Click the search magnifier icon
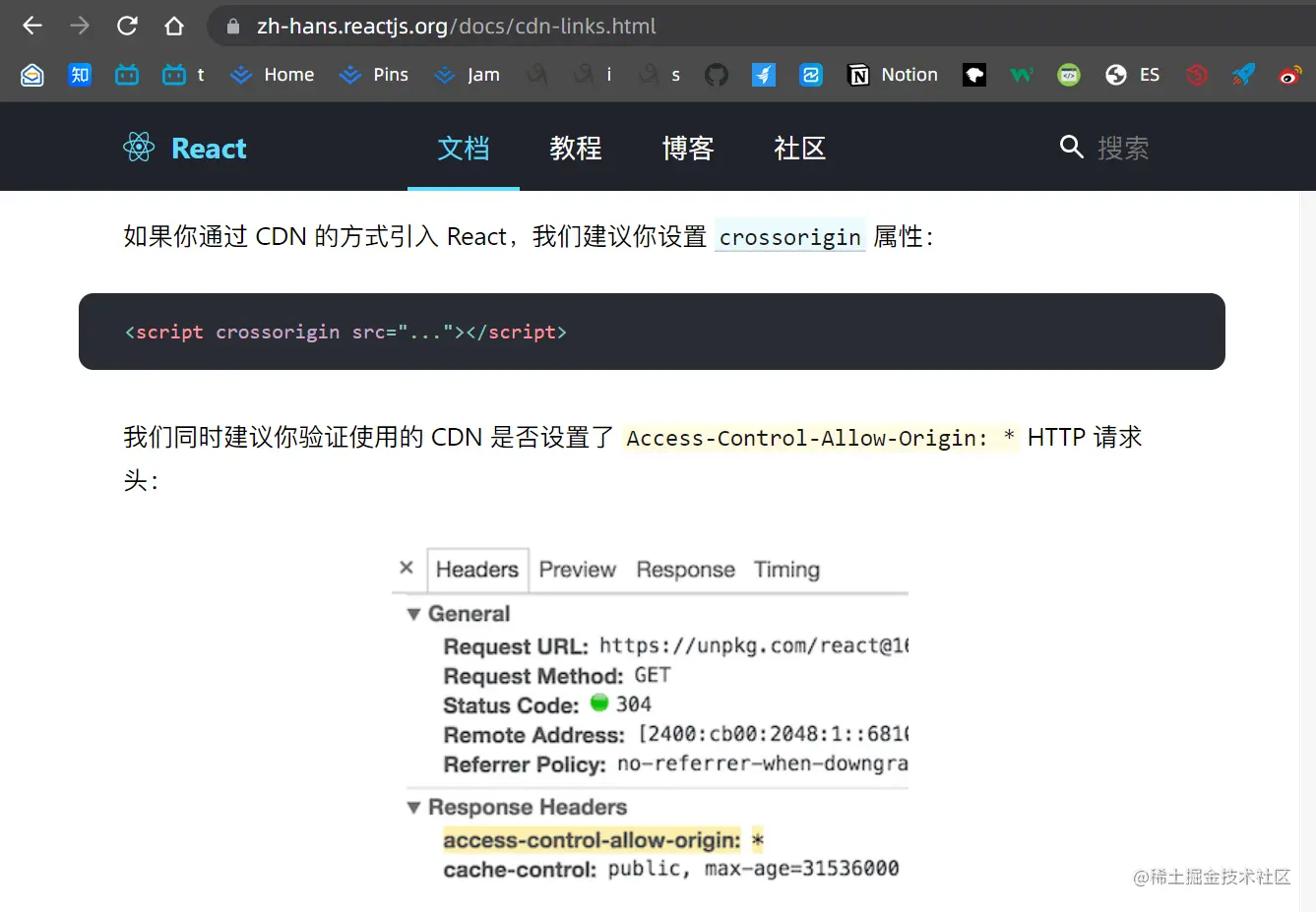This screenshot has width=1316, height=912. coord(1071,148)
